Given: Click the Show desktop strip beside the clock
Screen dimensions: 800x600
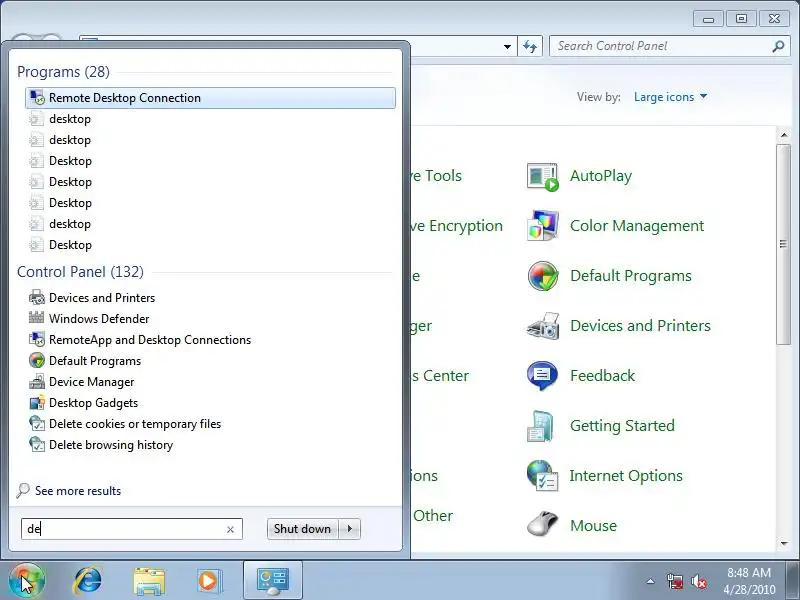Looking at the screenshot, I should coord(794,581).
